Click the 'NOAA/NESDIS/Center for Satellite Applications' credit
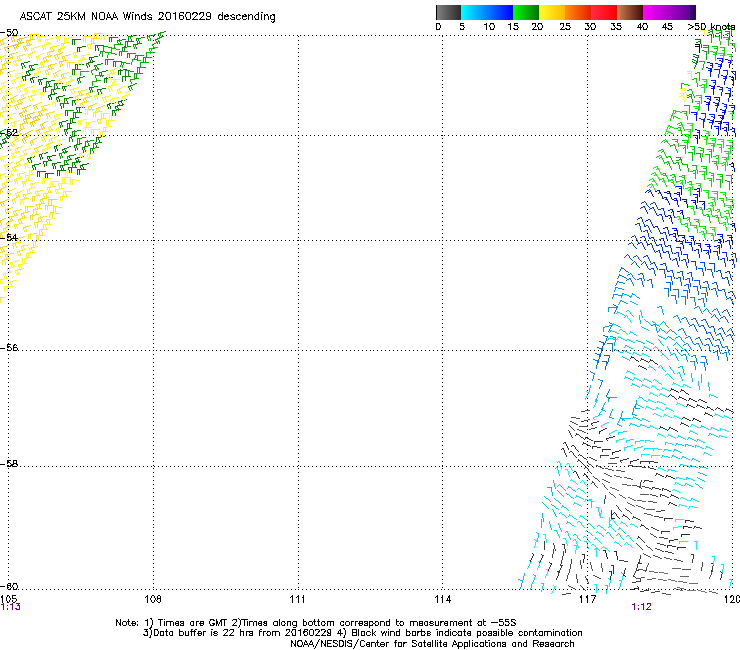 point(432,644)
